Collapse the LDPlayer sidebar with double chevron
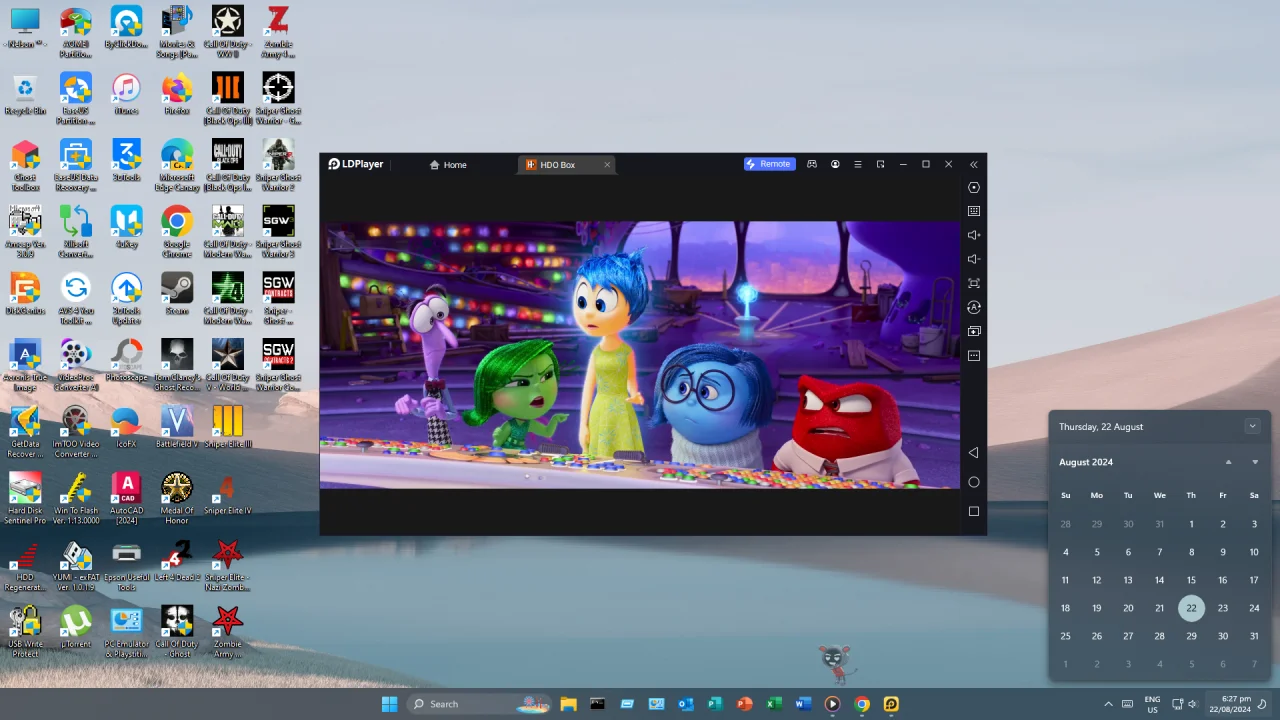The image size is (1280, 720). pyautogui.click(x=974, y=164)
